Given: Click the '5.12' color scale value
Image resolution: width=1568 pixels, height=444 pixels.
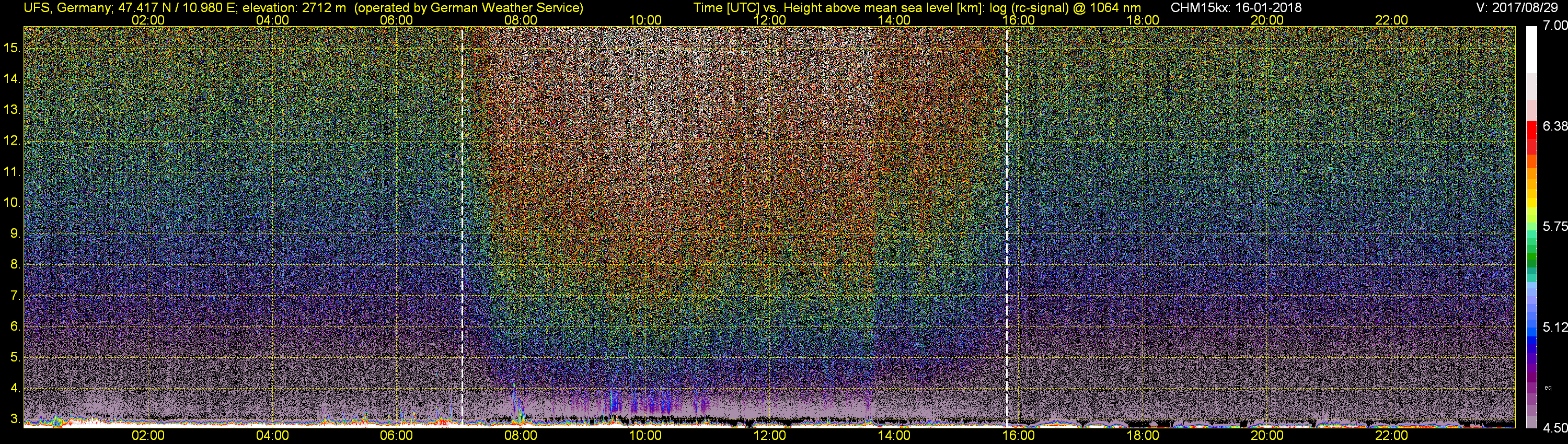Looking at the screenshot, I should point(1555,327).
